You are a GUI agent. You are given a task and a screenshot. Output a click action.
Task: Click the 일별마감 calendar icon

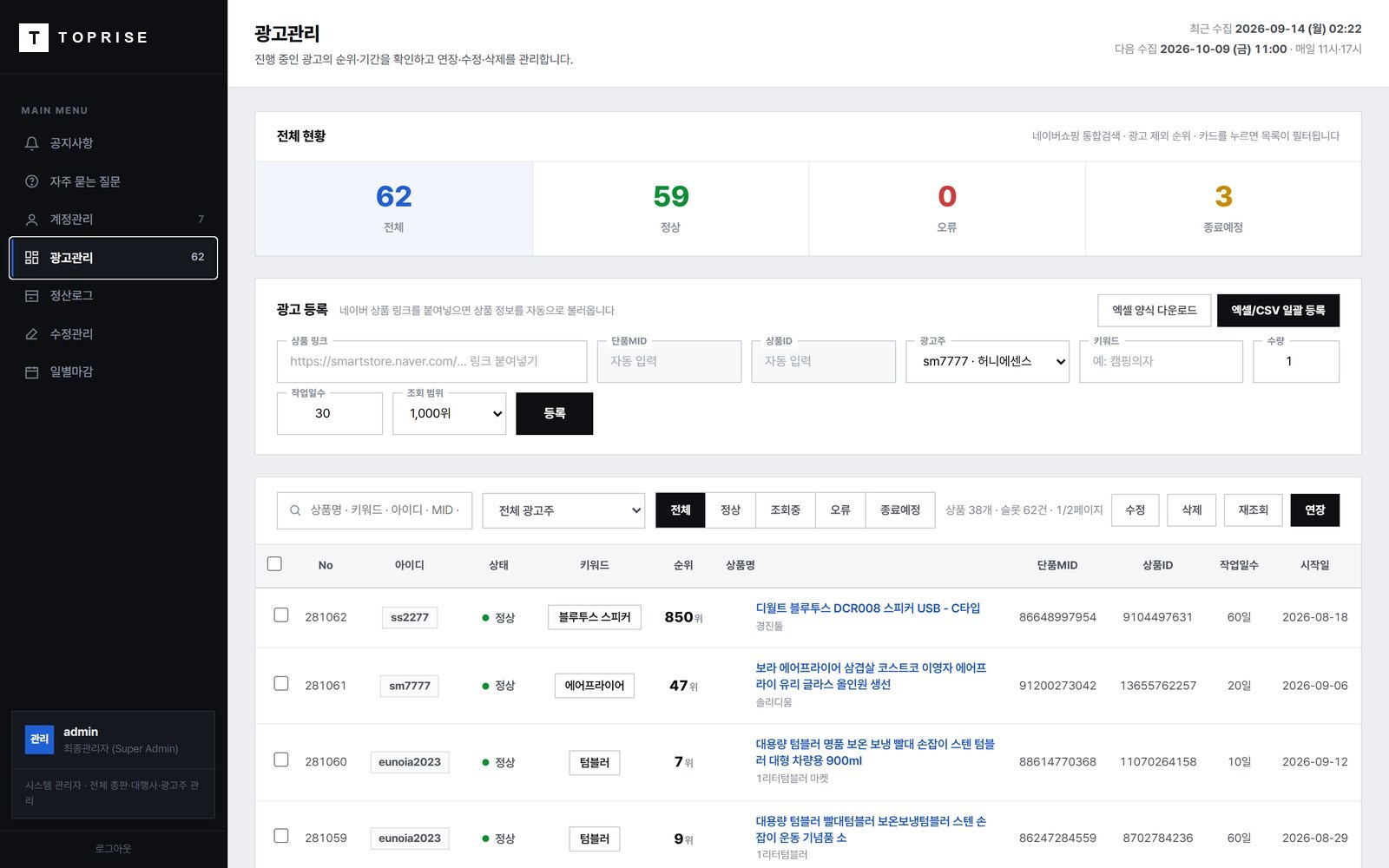[32, 372]
